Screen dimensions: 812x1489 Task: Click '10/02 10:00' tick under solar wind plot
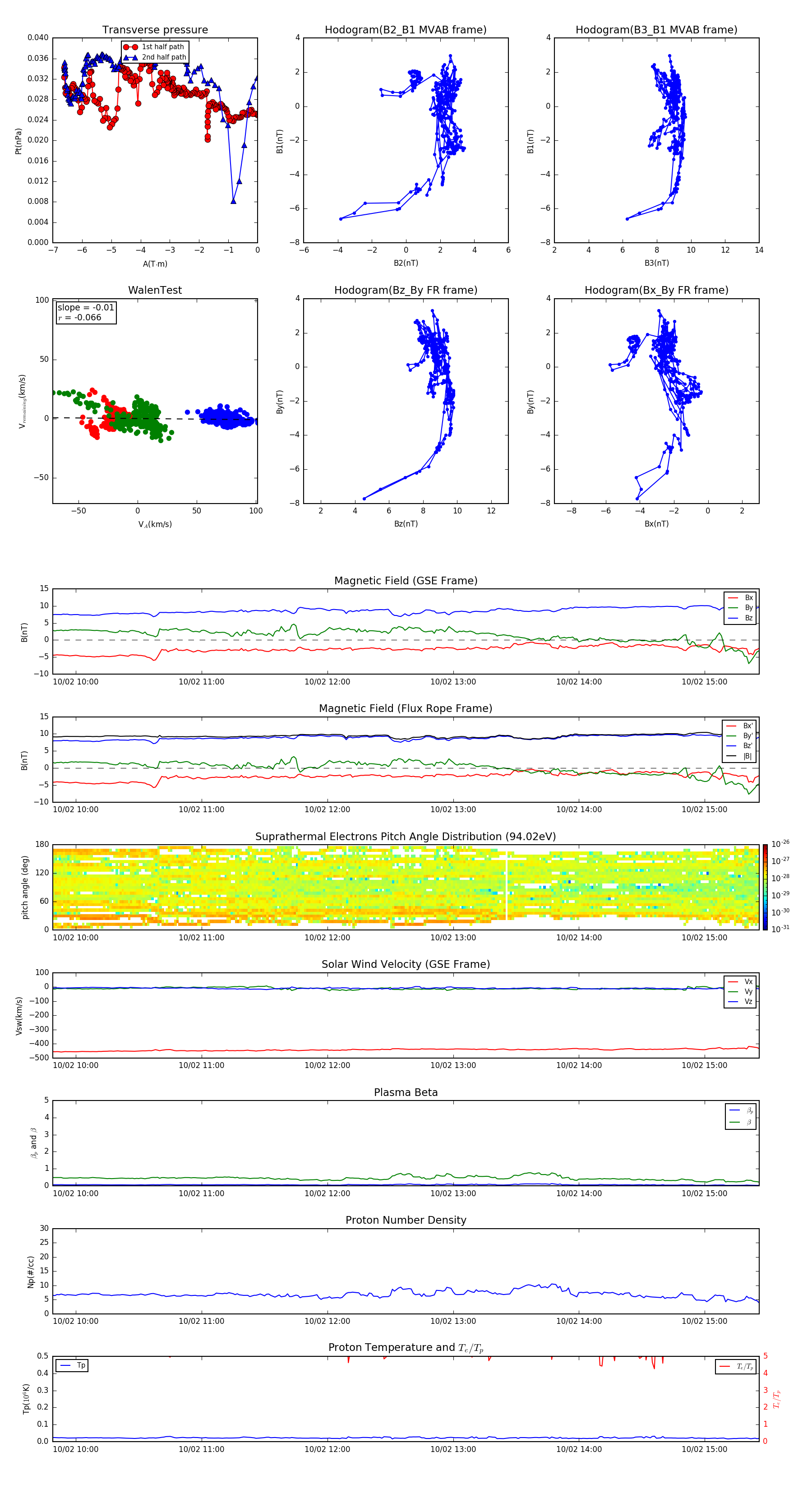pos(76,1065)
